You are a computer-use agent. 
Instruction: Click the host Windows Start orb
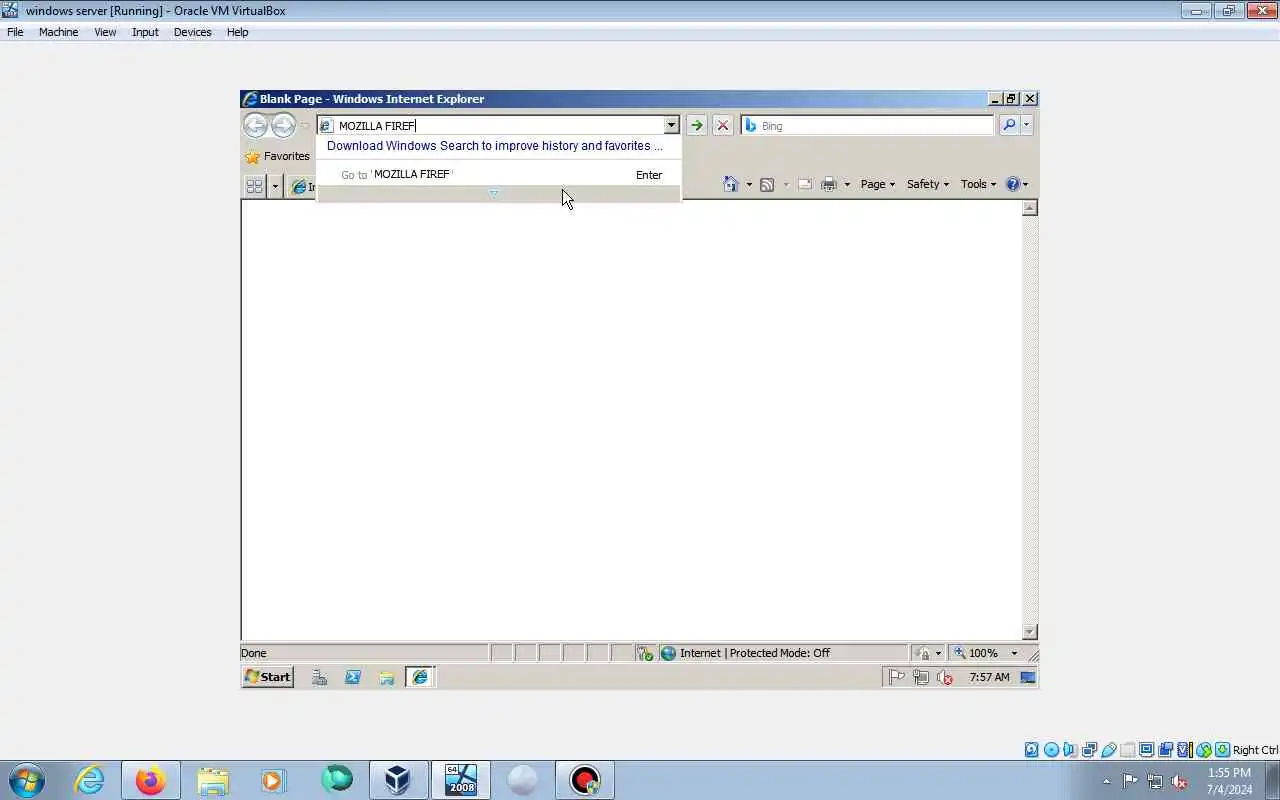[x=26, y=780]
